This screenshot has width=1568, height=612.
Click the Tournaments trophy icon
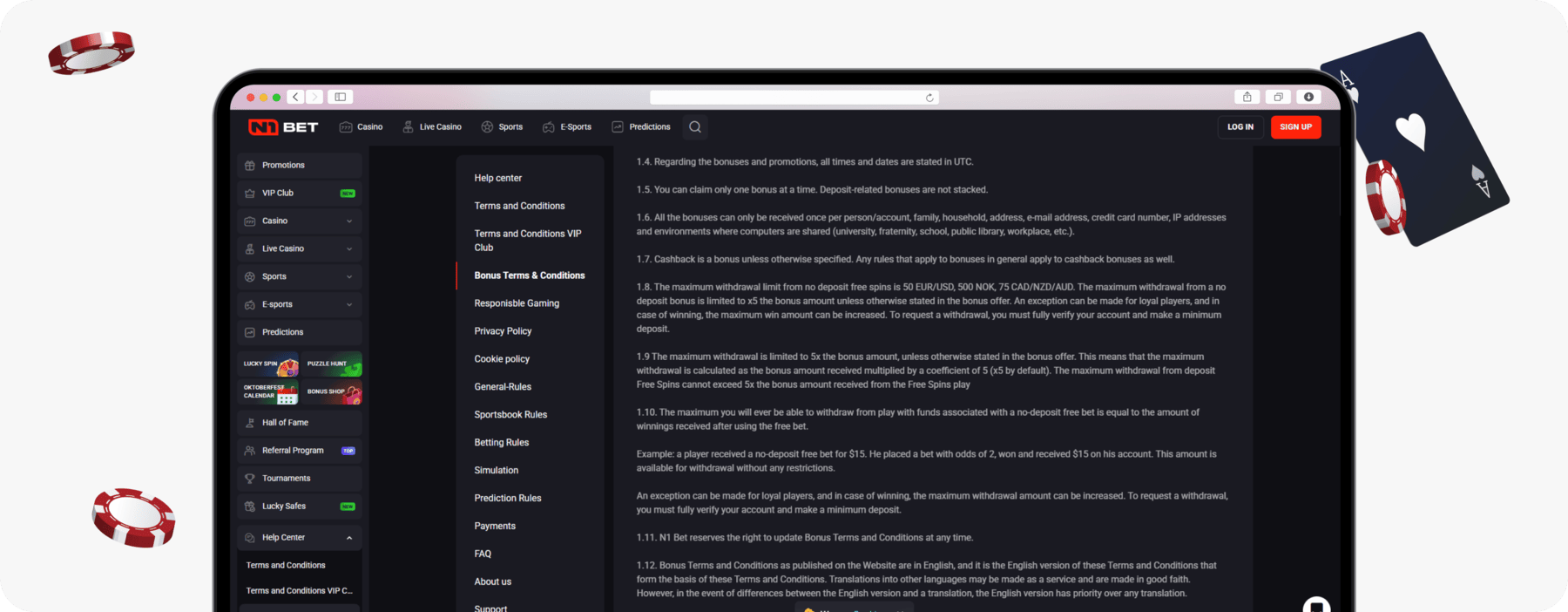pos(250,479)
